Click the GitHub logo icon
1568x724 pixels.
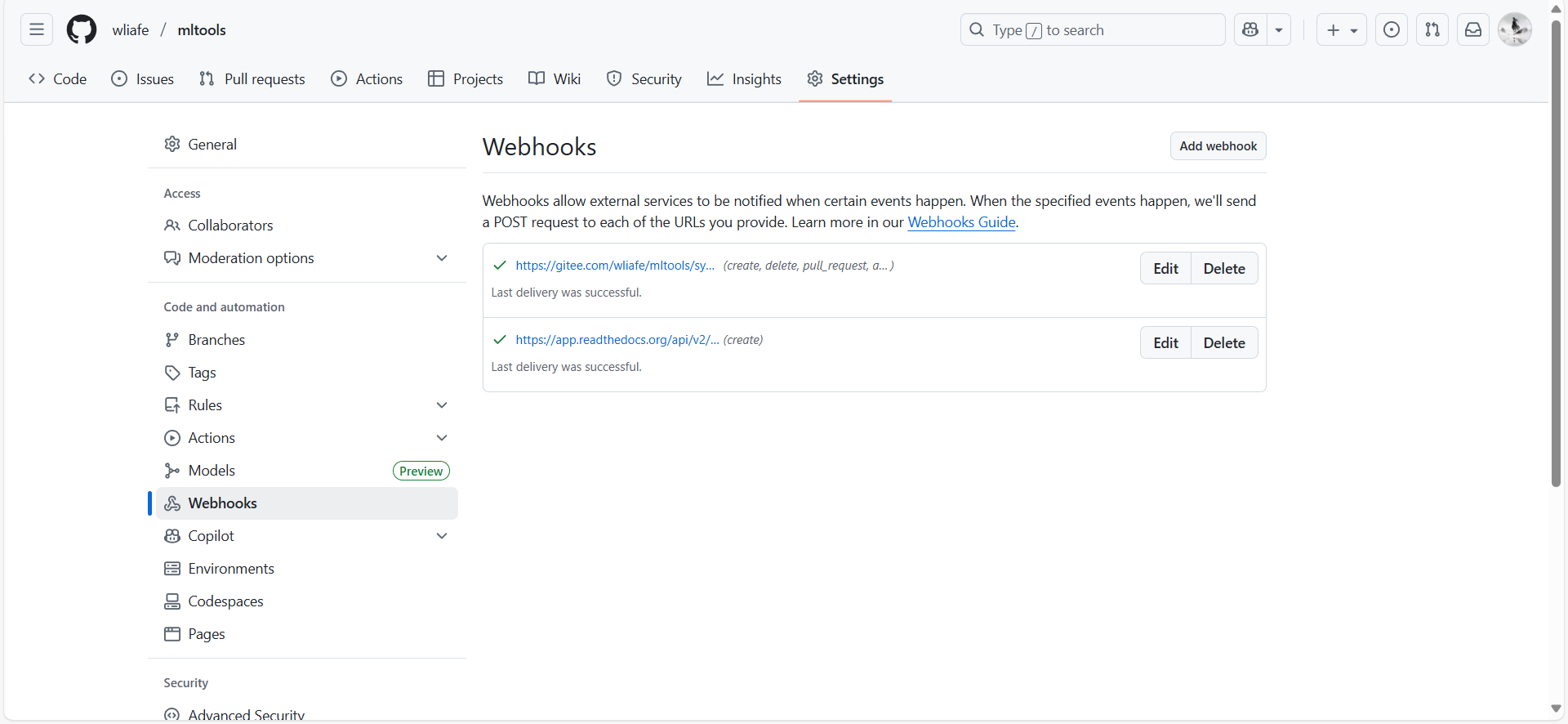tap(82, 30)
